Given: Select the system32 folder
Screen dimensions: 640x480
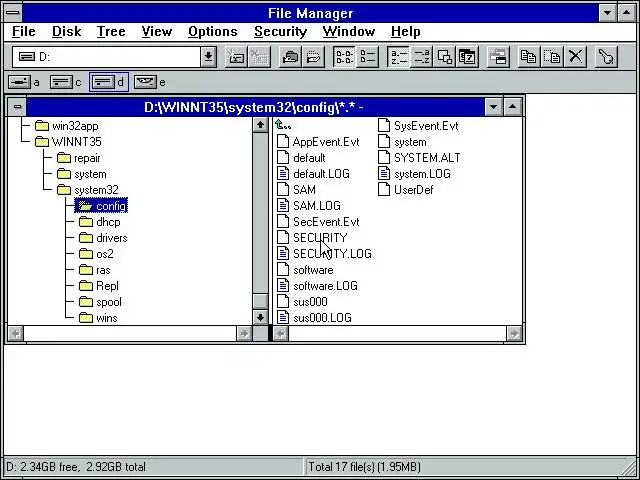Looking at the screenshot, I should (87, 190).
